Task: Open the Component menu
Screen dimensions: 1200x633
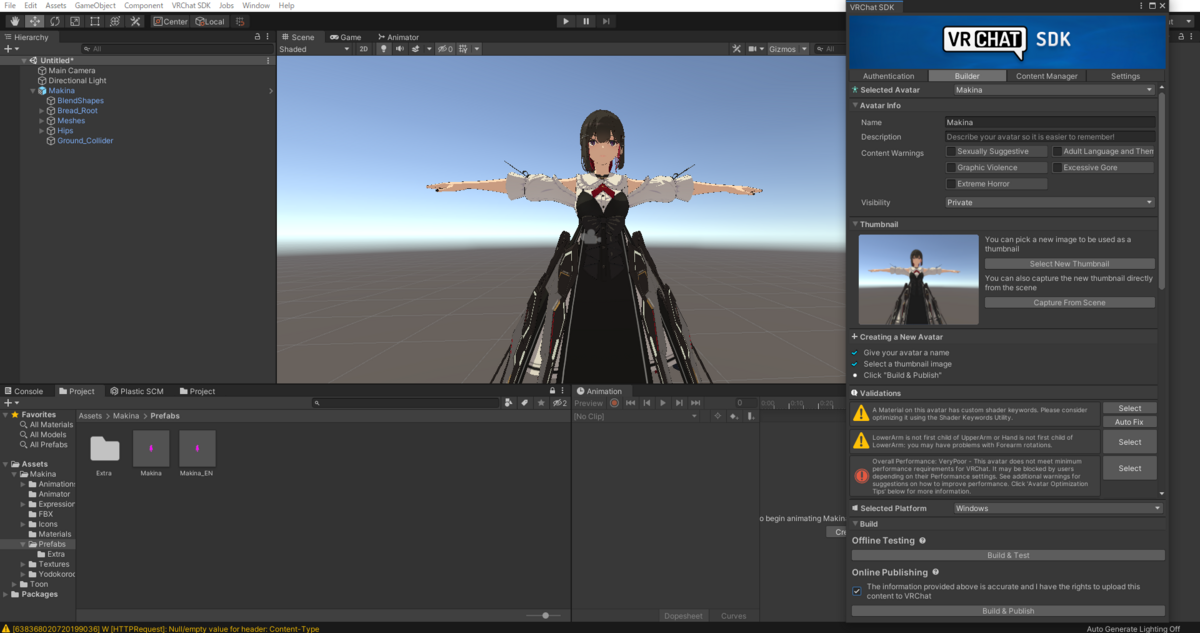Action: click(143, 6)
